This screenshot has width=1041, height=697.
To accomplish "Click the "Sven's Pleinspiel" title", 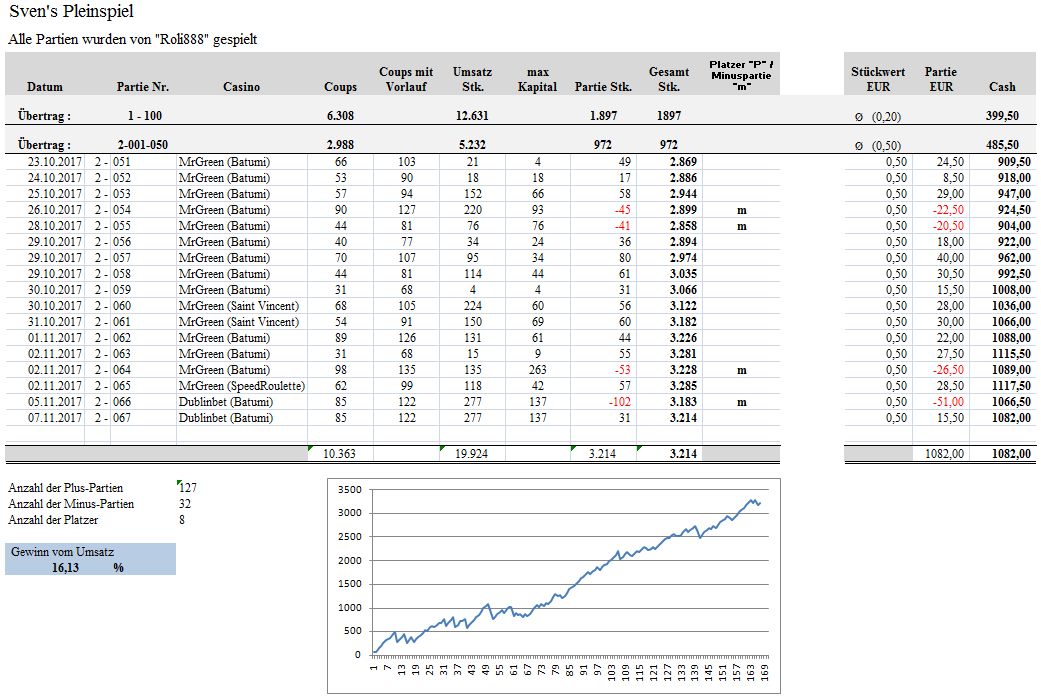I will pyautogui.click(x=70, y=13).
